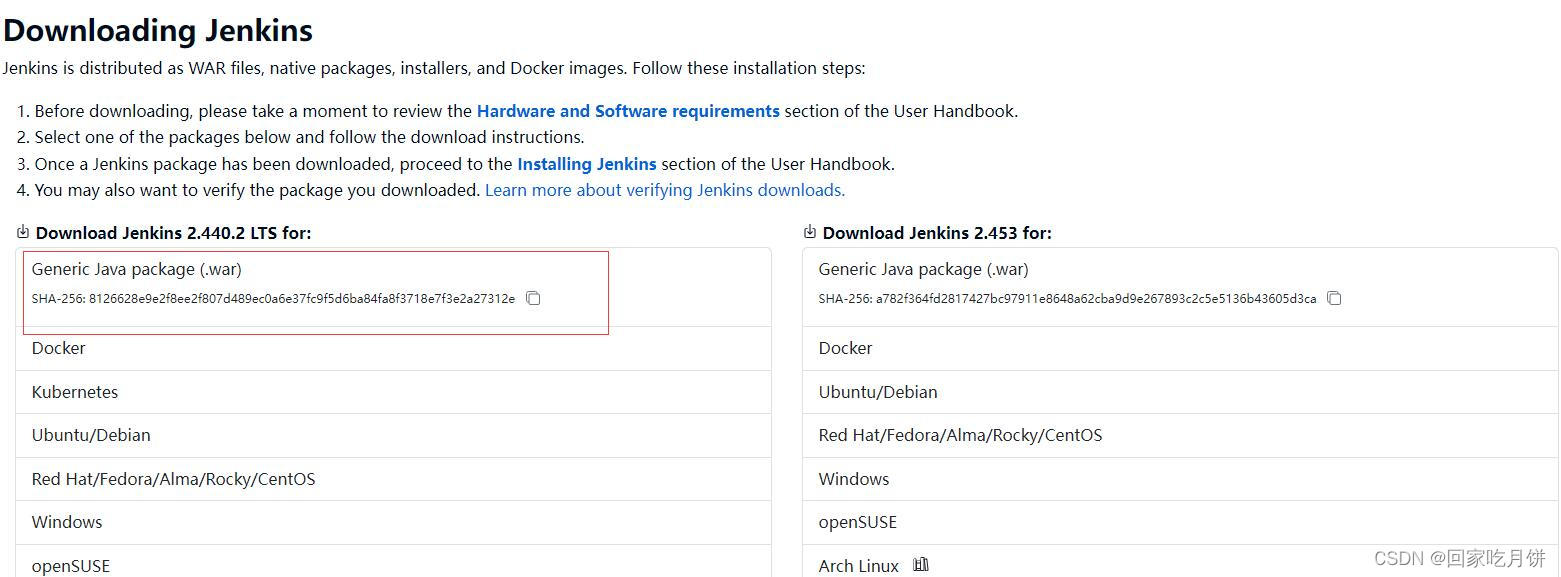Click the download icon beside Jenkins 2.453
Image resolution: width=1561 pixels, height=577 pixels.
tap(810, 232)
